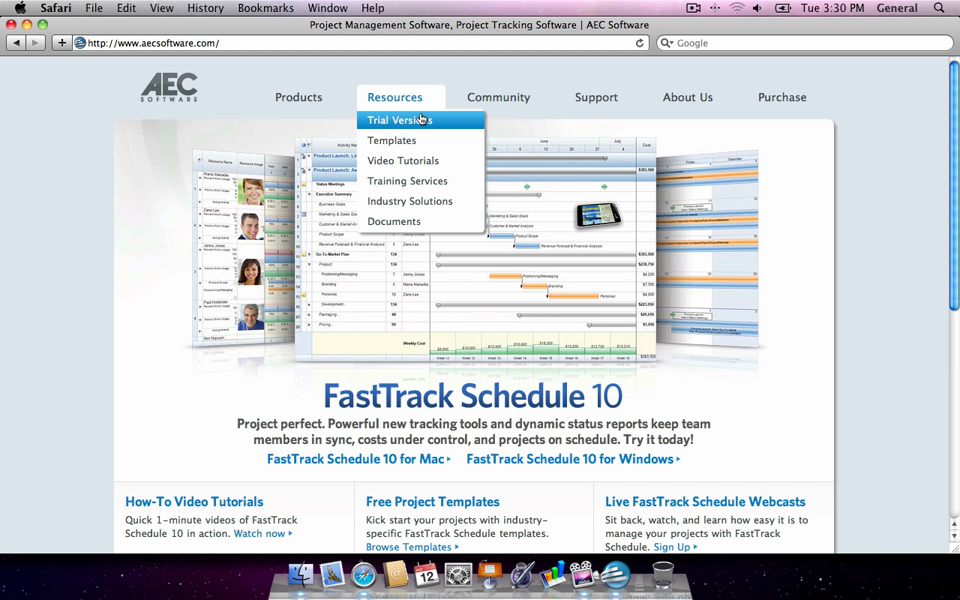Open the Free Project Templates heading link
Viewport: 960px width, 600px height.
pyautogui.click(x=432, y=501)
